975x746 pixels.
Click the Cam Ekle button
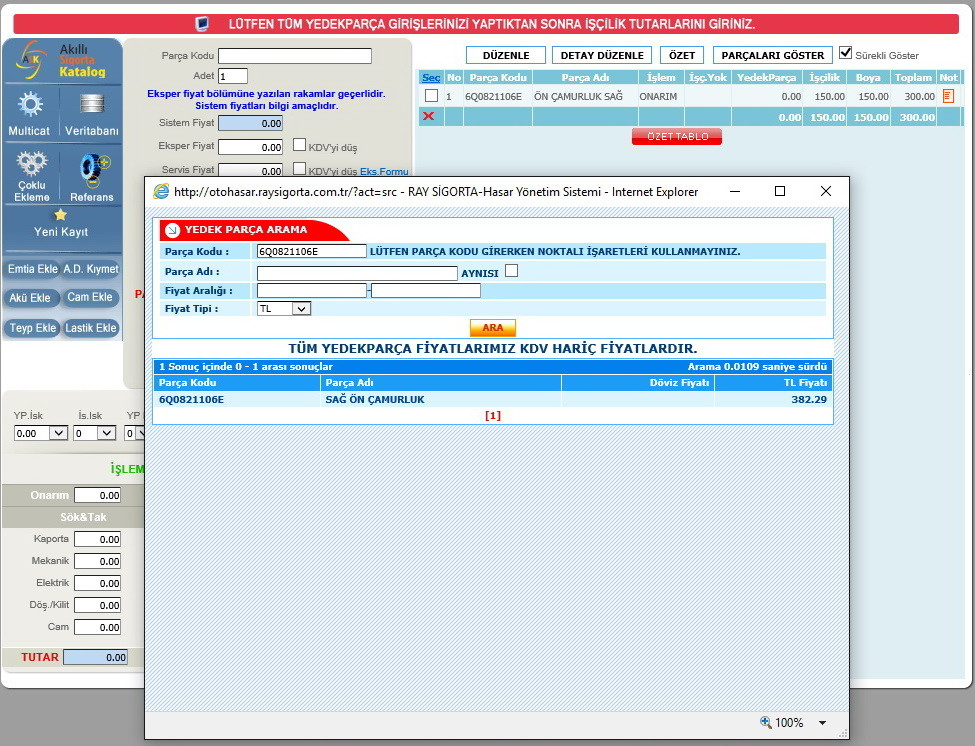90,297
